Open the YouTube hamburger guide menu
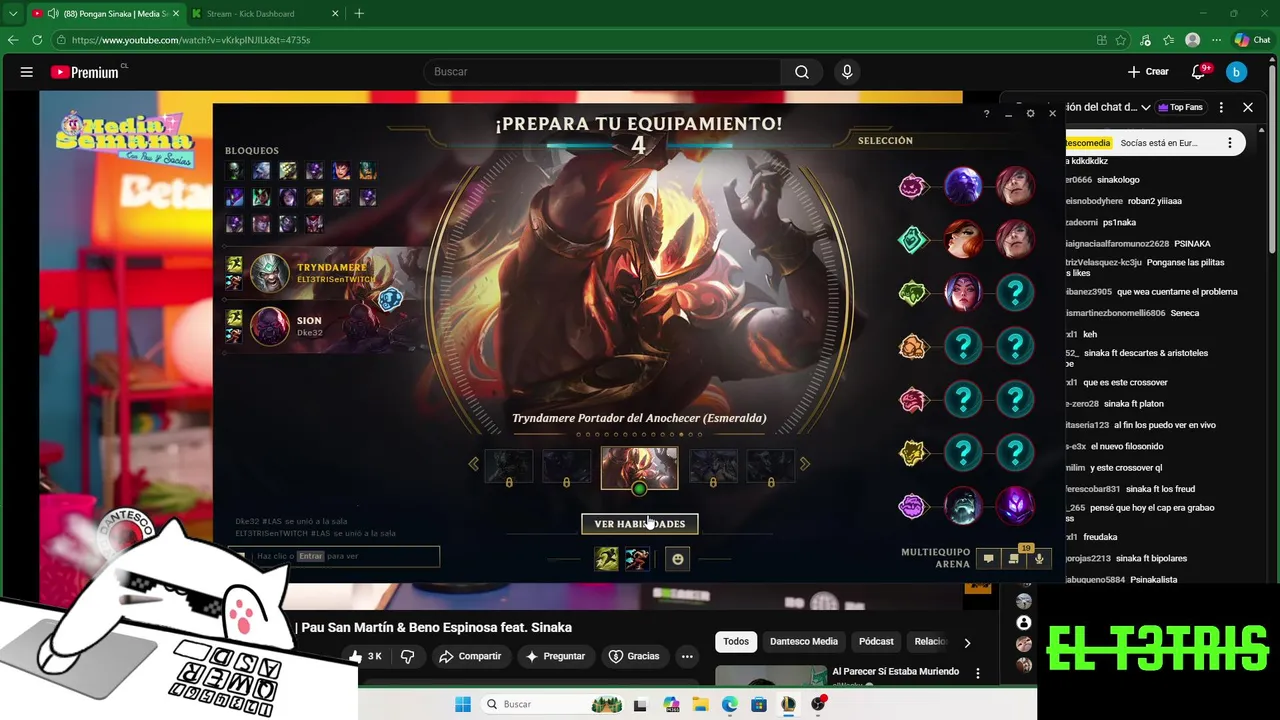This screenshot has height=720, width=1280. (x=27, y=72)
